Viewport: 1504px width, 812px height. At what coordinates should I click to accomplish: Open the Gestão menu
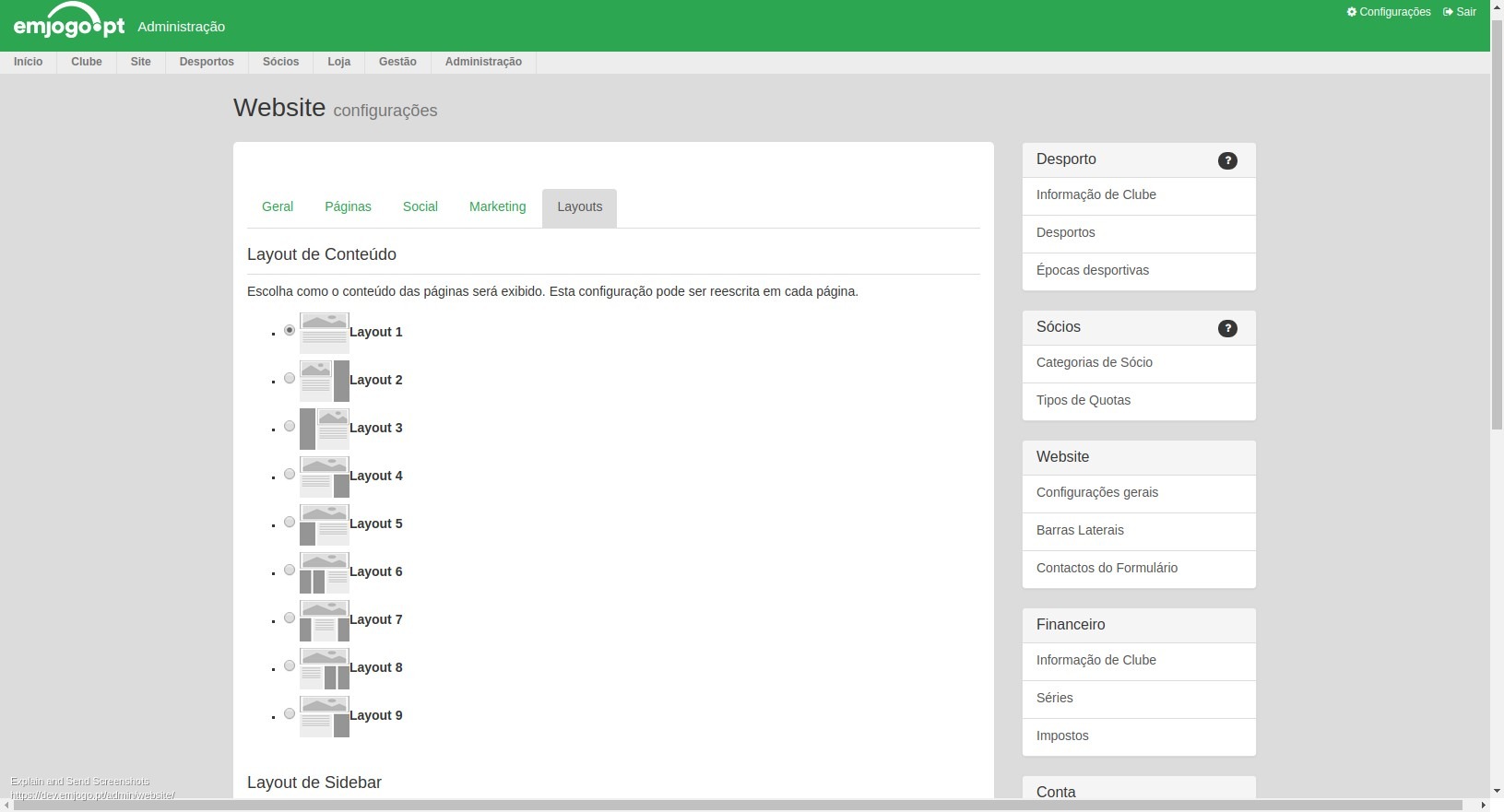pos(397,62)
